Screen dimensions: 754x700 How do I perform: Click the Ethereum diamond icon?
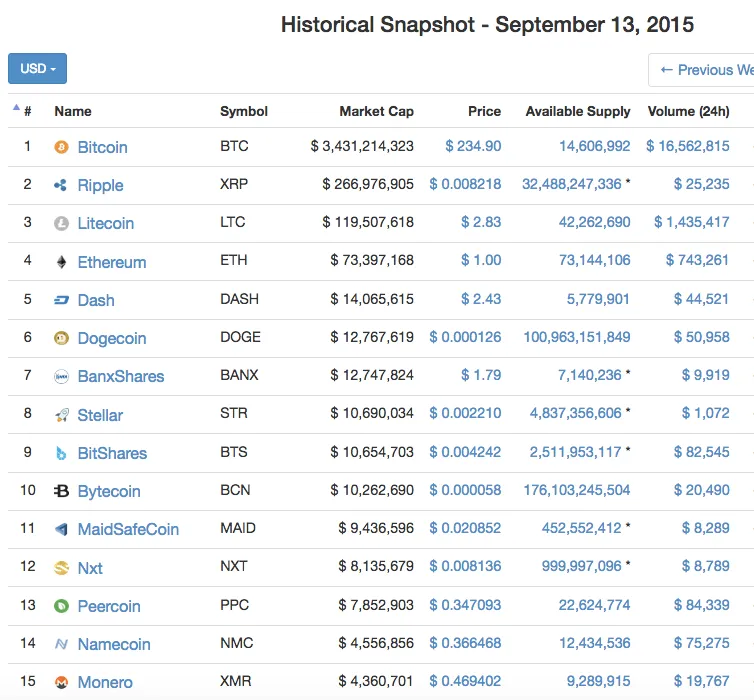pos(61,262)
